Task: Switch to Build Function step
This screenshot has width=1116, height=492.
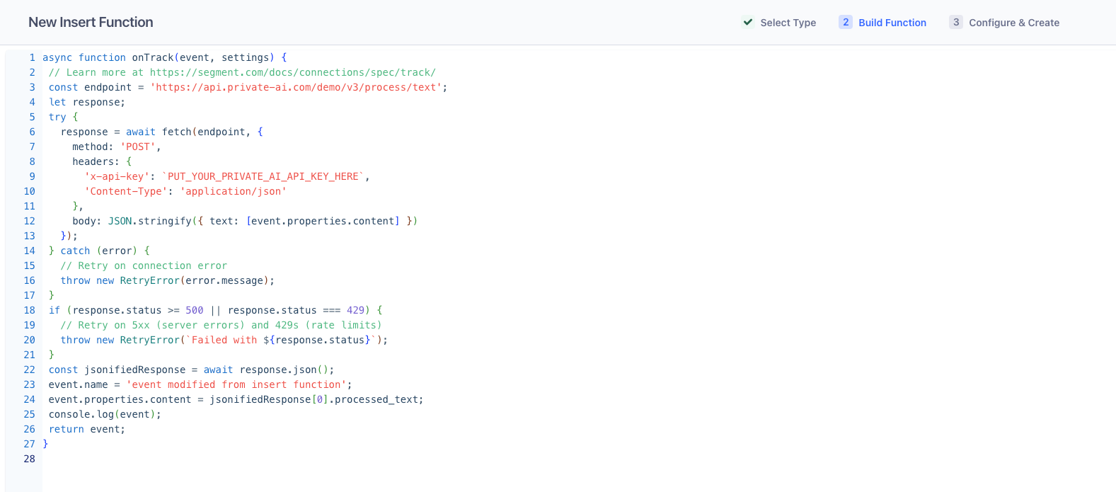Action: pos(893,23)
